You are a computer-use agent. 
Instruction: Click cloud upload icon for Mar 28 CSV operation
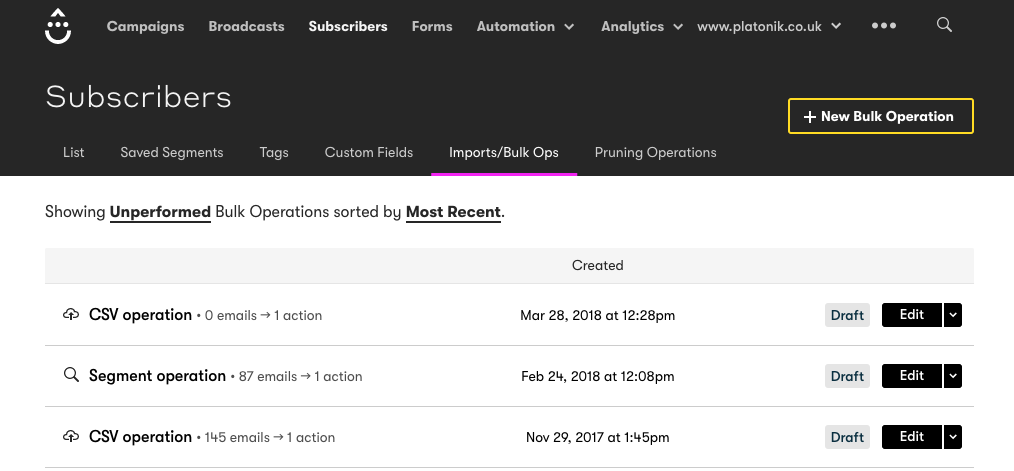71,315
